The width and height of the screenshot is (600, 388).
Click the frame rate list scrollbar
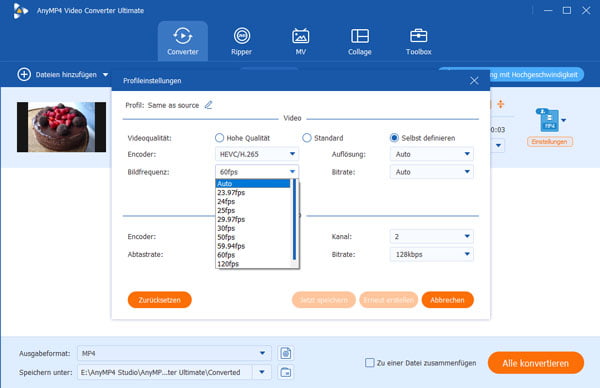pyautogui.click(x=294, y=220)
